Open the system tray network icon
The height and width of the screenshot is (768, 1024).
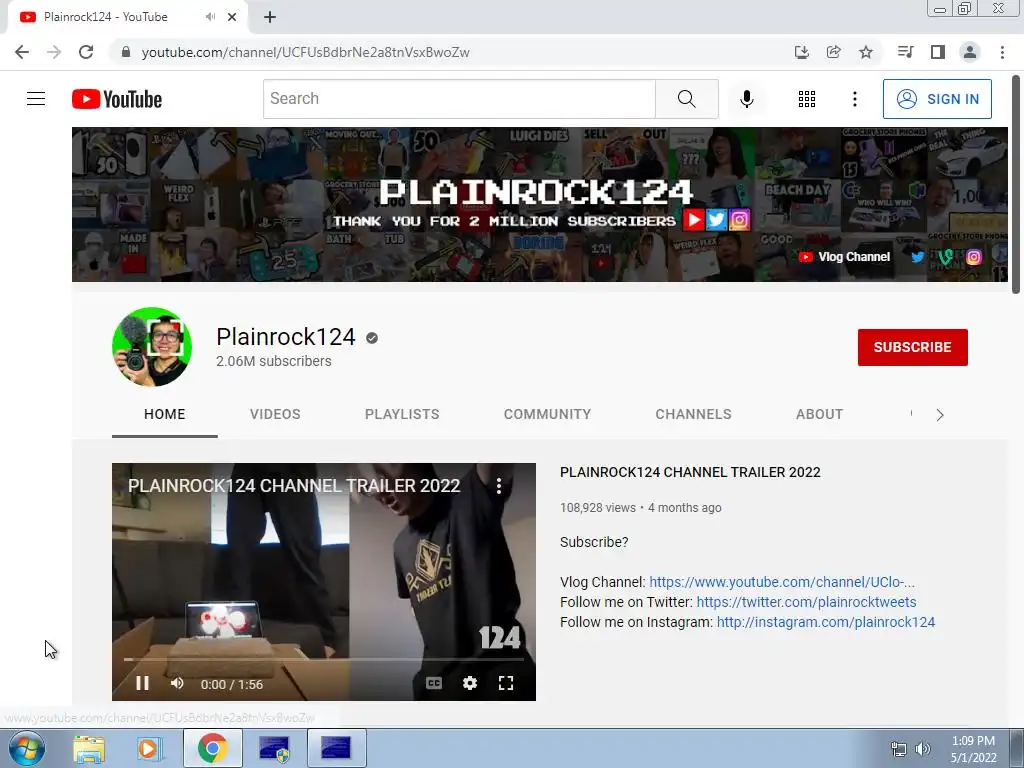(899, 749)
